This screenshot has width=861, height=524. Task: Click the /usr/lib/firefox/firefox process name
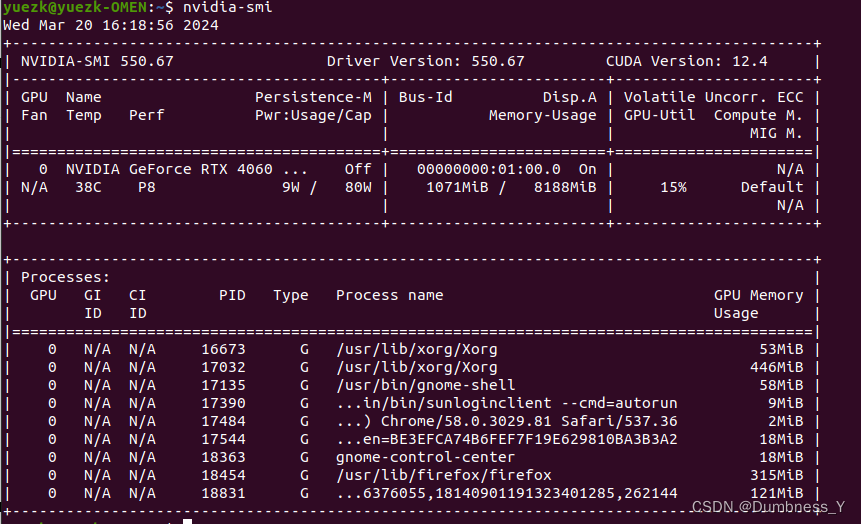444,475
